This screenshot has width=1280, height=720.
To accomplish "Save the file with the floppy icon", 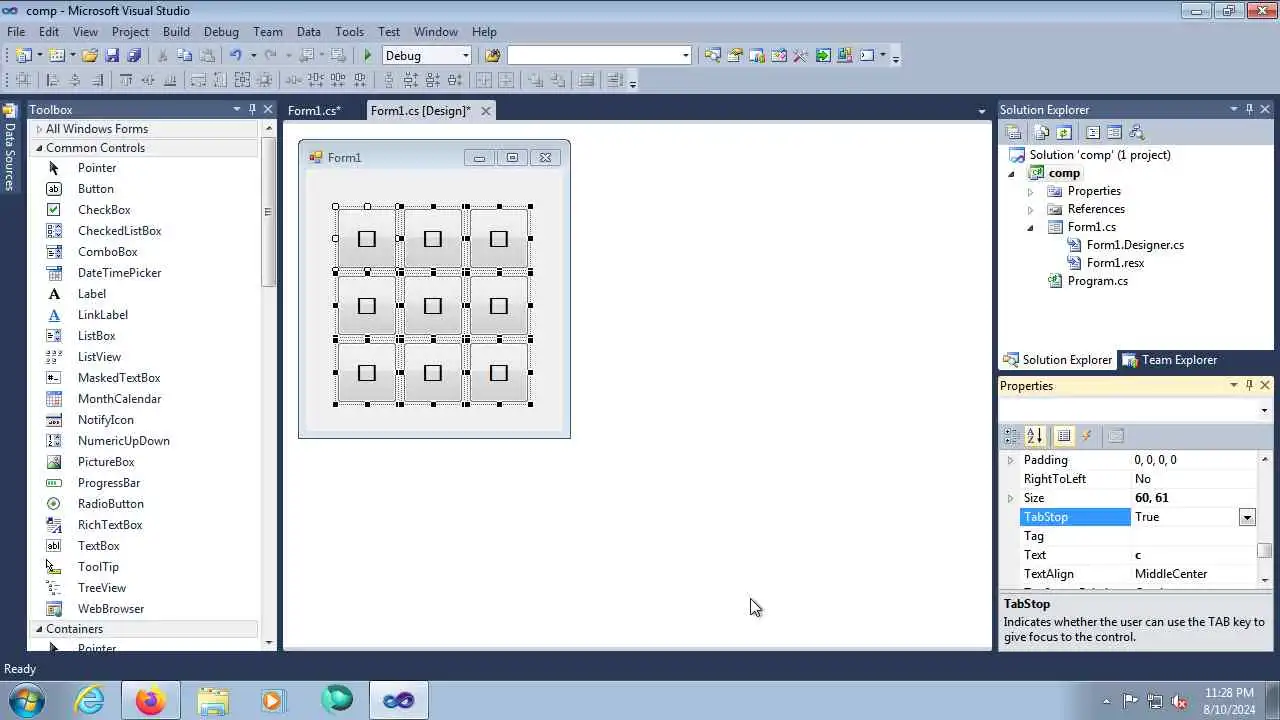I will pyautogui.click(x=112, y=56).
